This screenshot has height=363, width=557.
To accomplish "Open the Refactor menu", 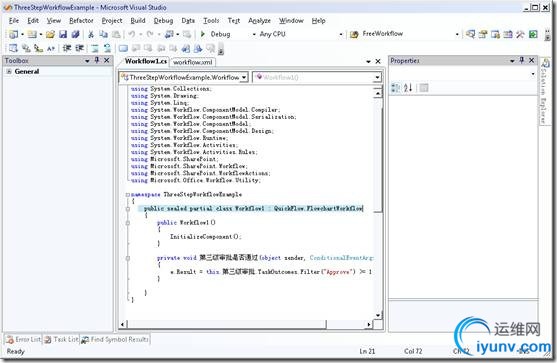I will click(81, 21).
